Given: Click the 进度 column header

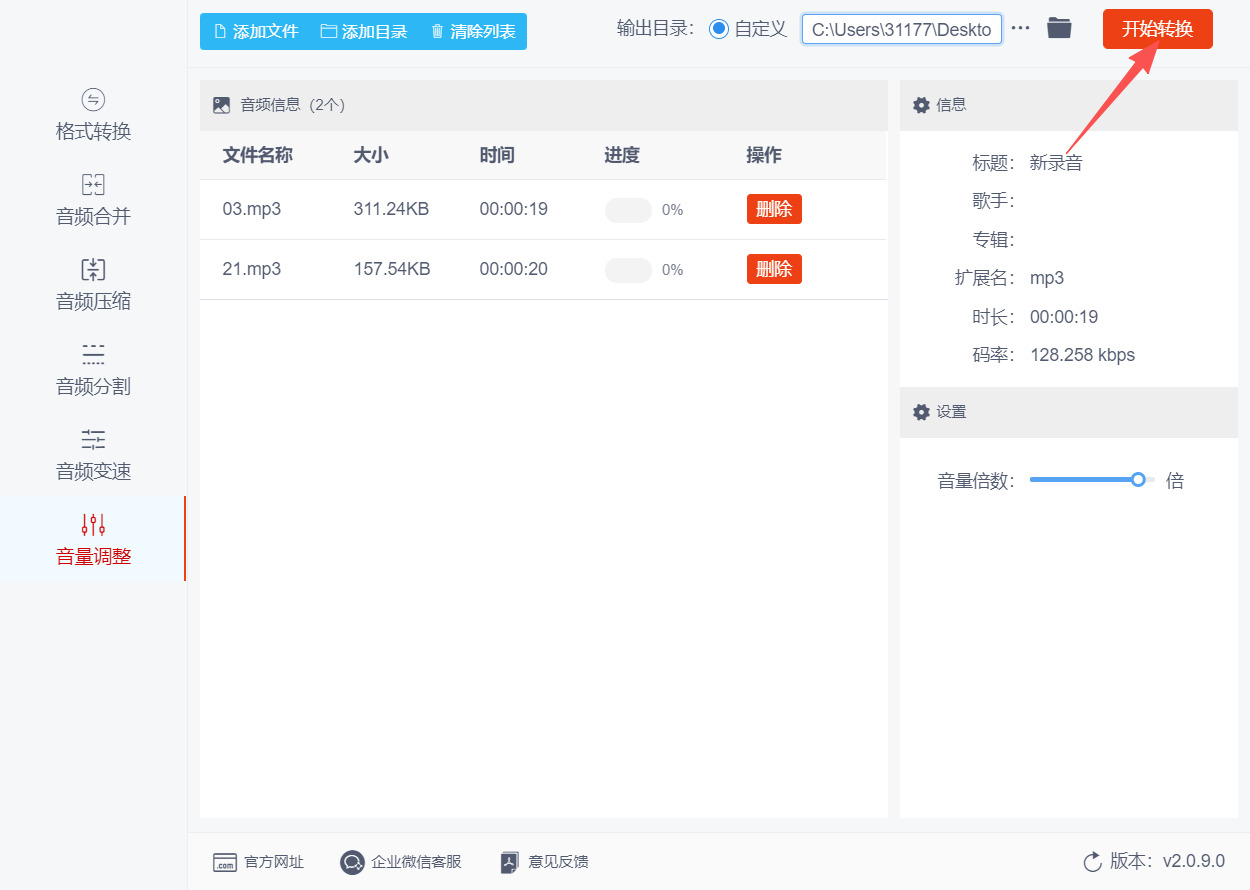Looking at the screenshot, I should click(x=622, y=155).
